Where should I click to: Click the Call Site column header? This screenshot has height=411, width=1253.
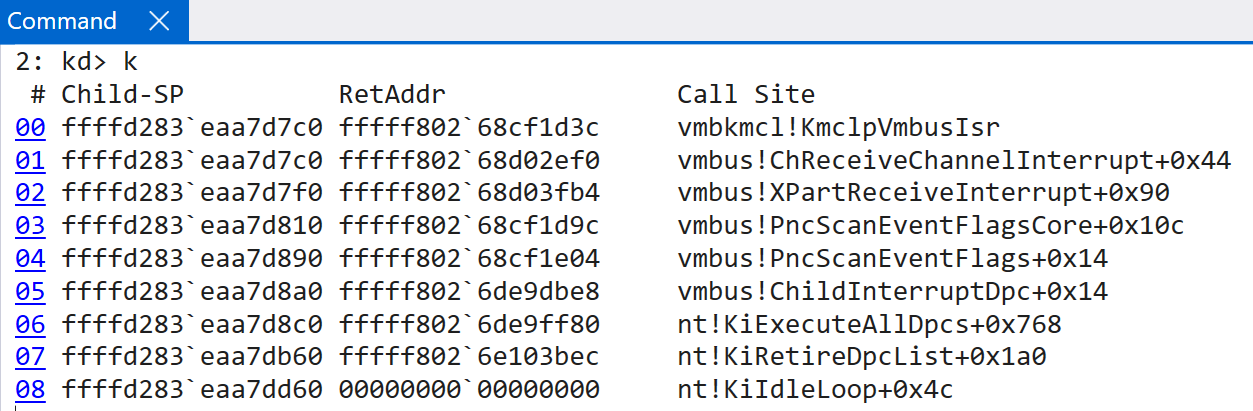(746, 95)
